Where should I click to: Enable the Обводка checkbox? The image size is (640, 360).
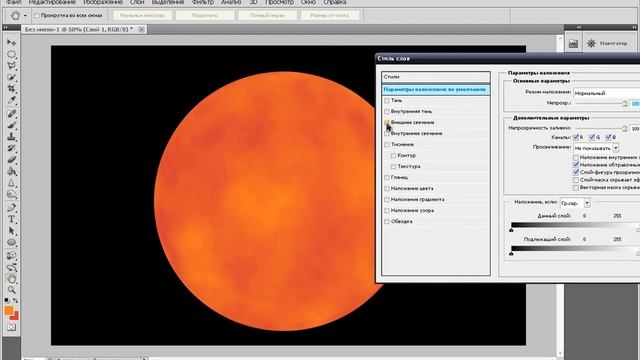(387, 222)
